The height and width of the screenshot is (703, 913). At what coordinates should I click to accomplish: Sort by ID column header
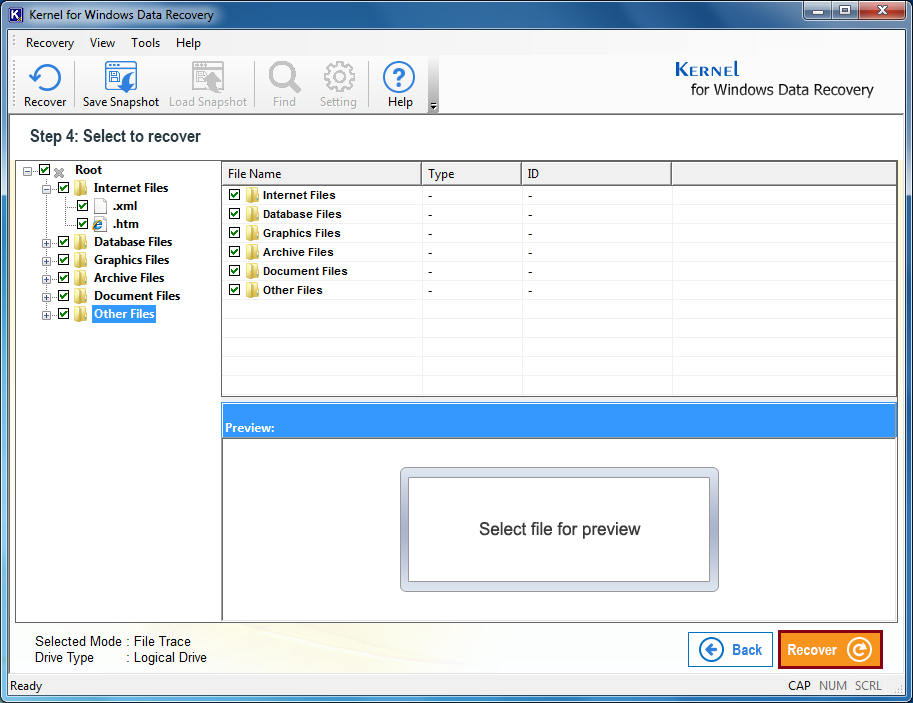pos(596,174)
